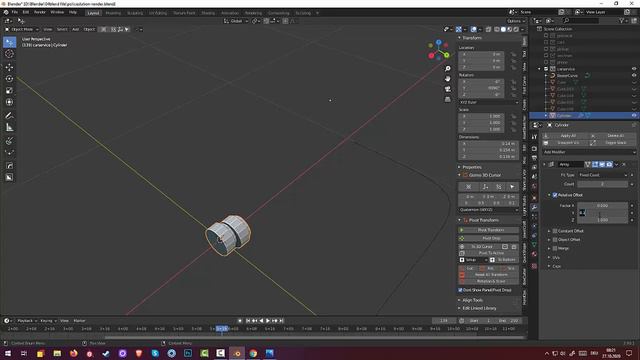Open the Output properties tab icon
Image resolution: width=640 pixels, height=360 pixels.
click(534, 158)
